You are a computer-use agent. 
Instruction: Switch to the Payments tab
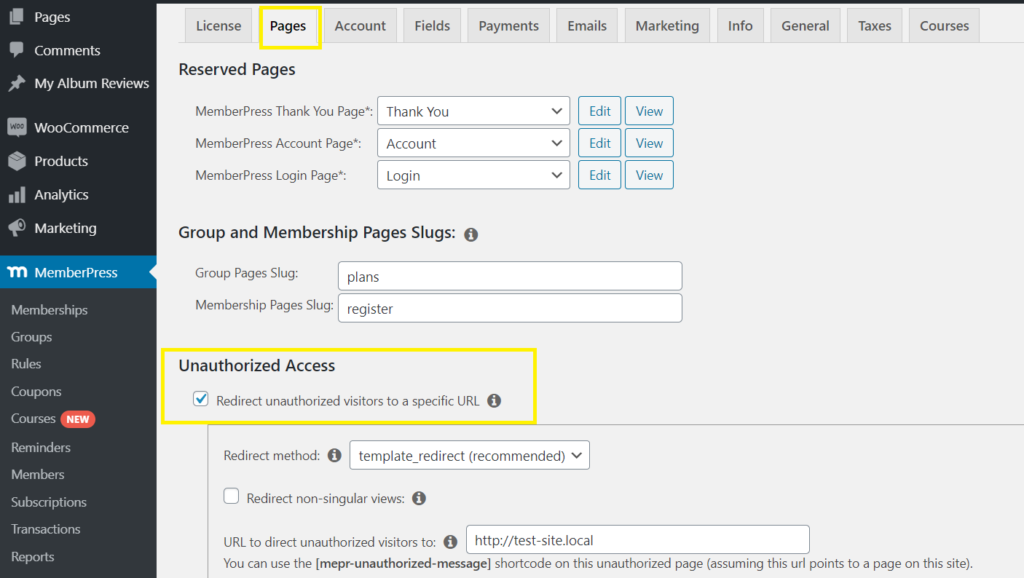508,26
